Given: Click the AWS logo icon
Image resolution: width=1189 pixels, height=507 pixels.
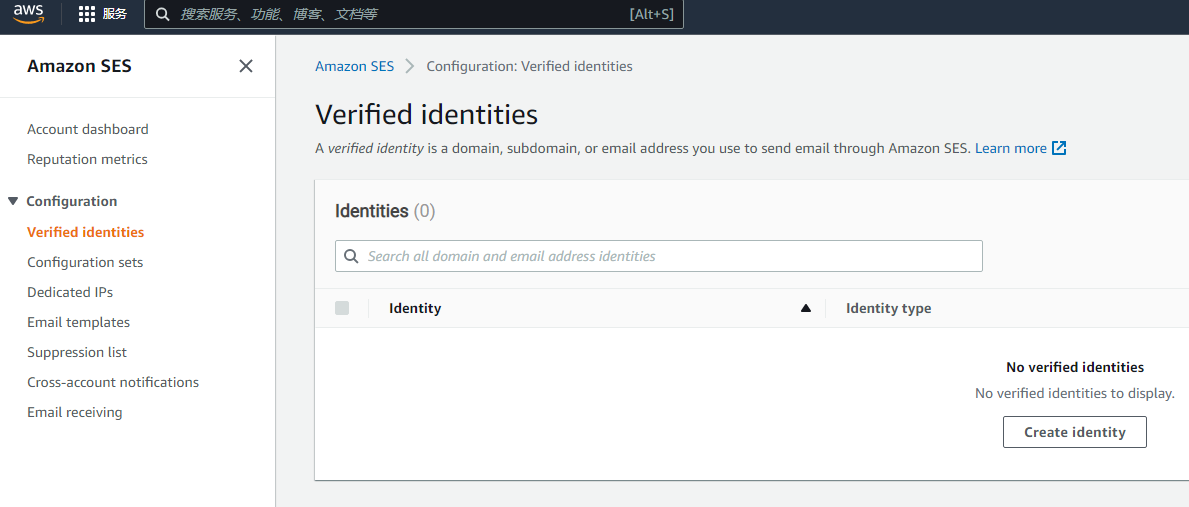Looking at the screenshot, I should tap(29, 14).
